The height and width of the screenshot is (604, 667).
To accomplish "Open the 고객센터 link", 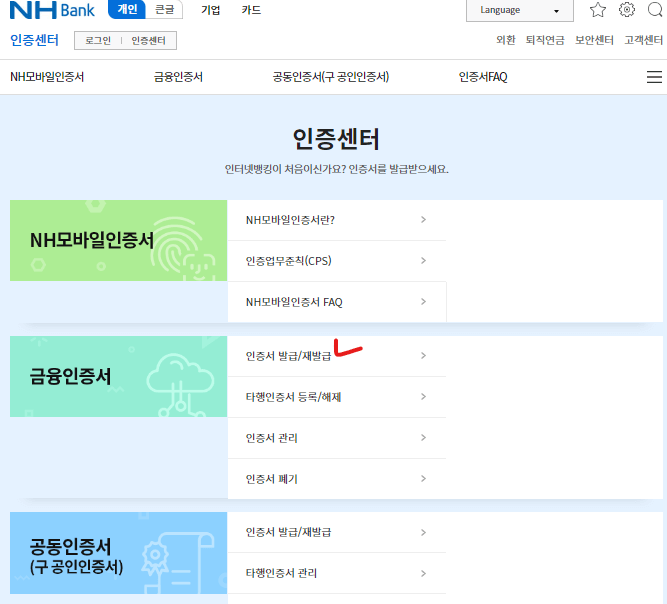I will click(x=644, y=40).
